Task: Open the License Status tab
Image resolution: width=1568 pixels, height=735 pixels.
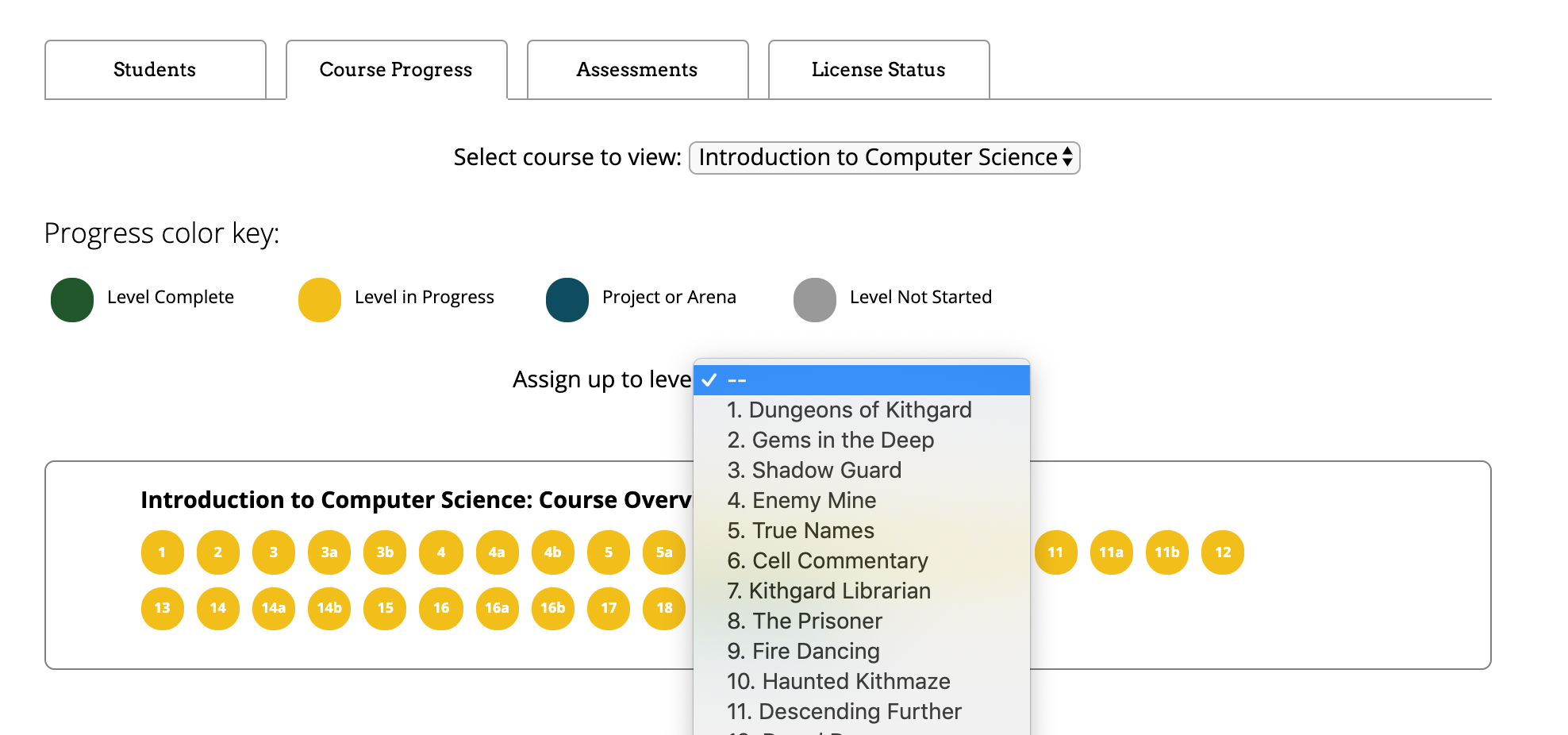Action: point(878,69)
